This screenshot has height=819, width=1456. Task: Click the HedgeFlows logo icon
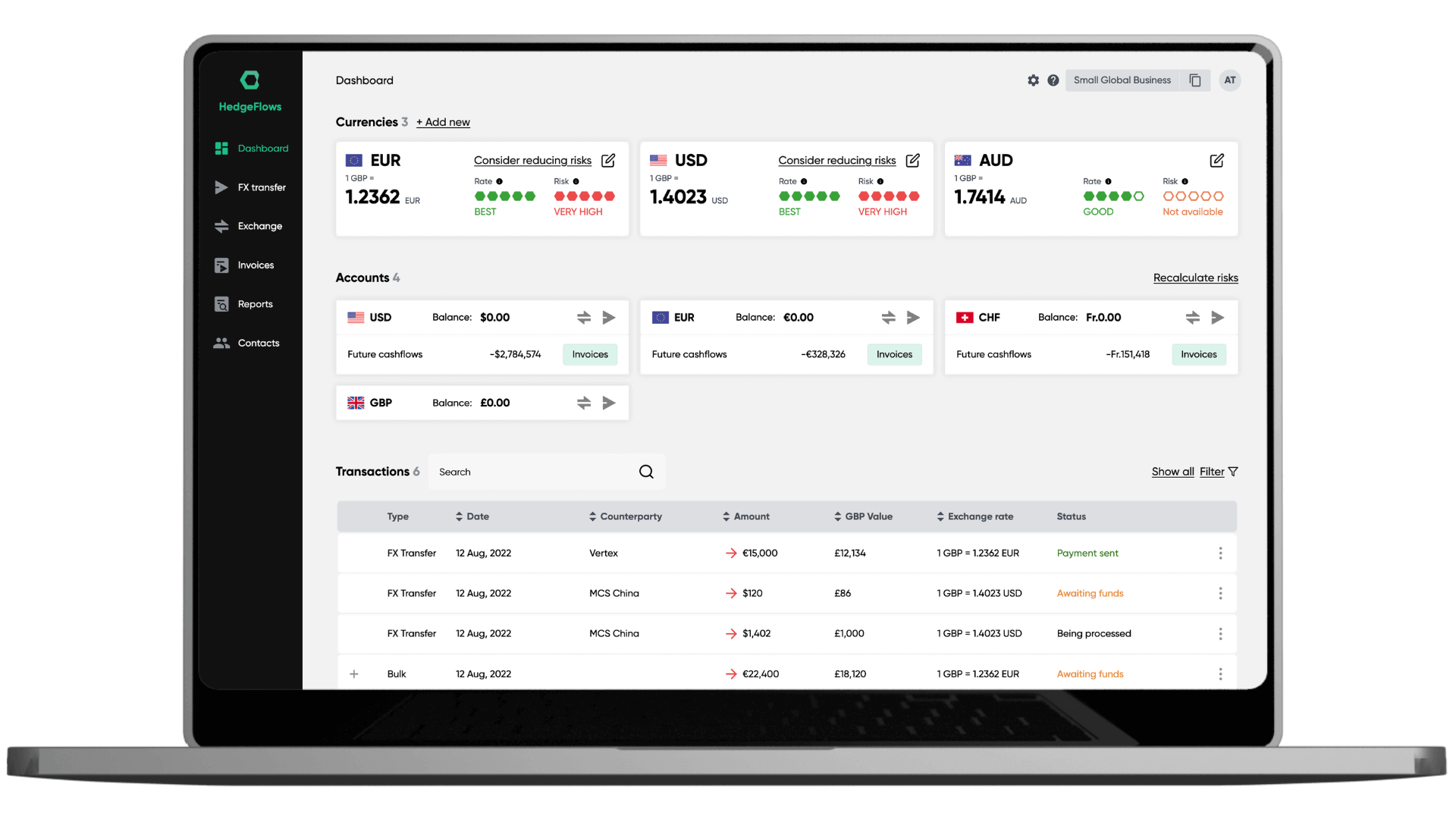(x=250, y=80)
